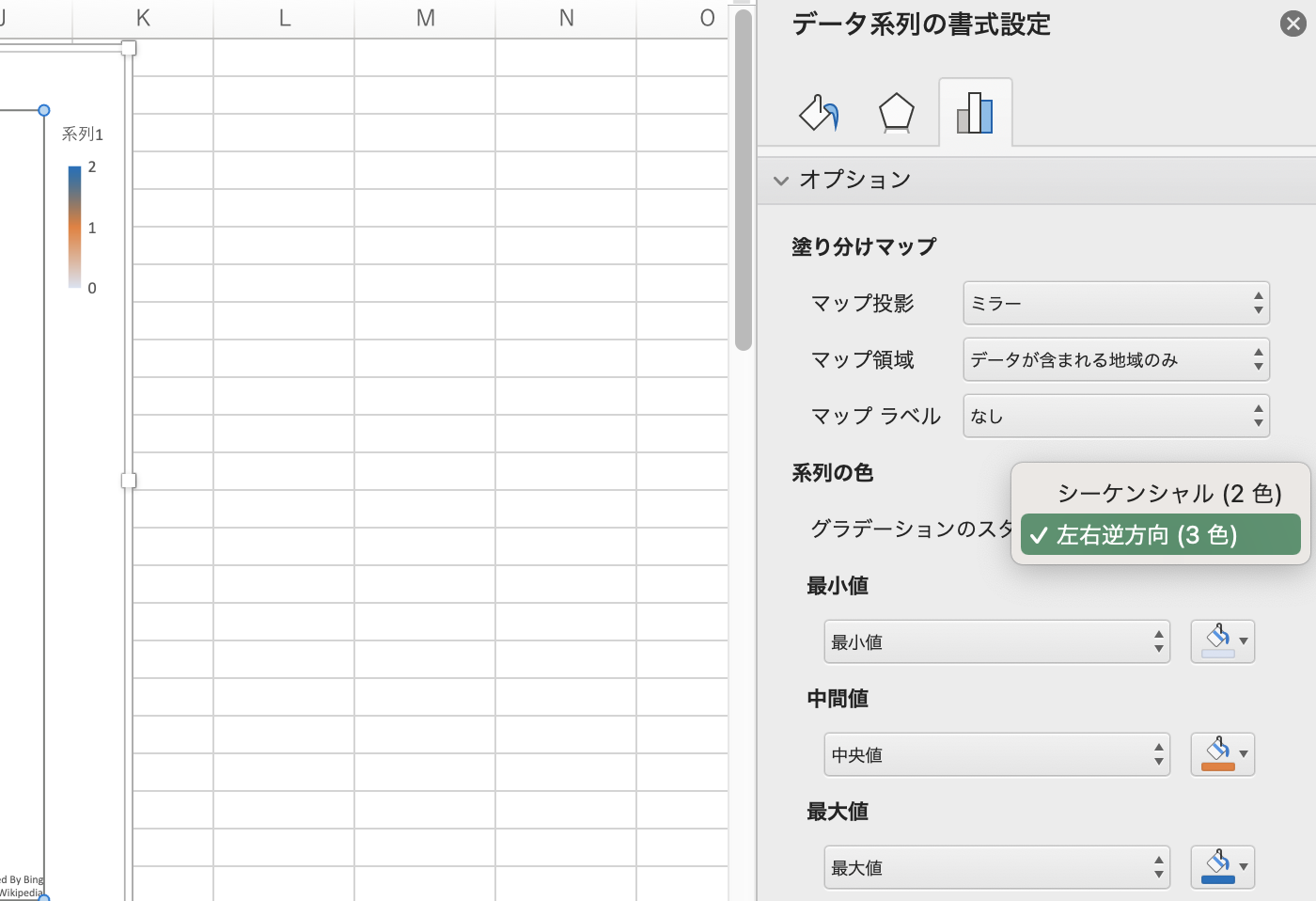Image resolution: width=1316 pixels, height=901 pixels.
Task: Open the マップ領域 dropdown
Action: pos(1116,359)
